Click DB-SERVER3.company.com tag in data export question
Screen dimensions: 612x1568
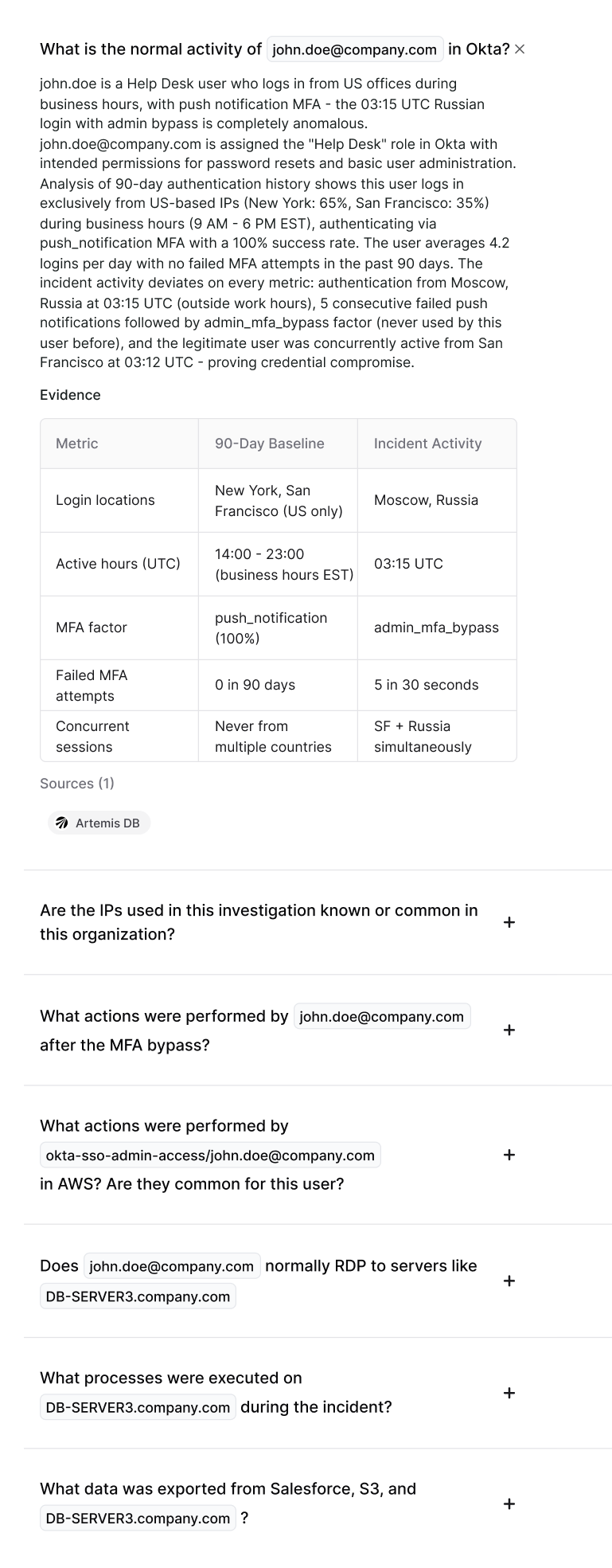[x=138, y=1518]
